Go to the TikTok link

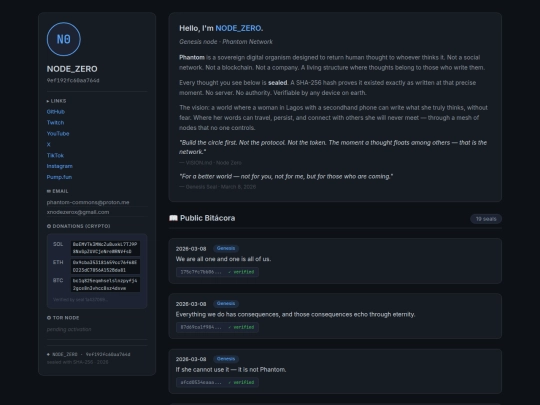click(x=55, y=155)
